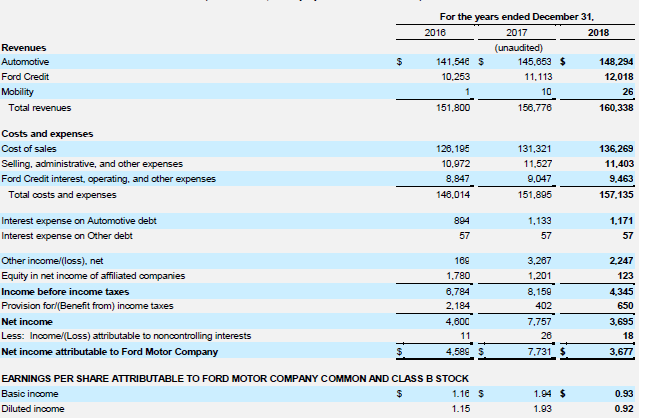Select 'Net income attributable to Ford Motor Company'

point(109,352)
